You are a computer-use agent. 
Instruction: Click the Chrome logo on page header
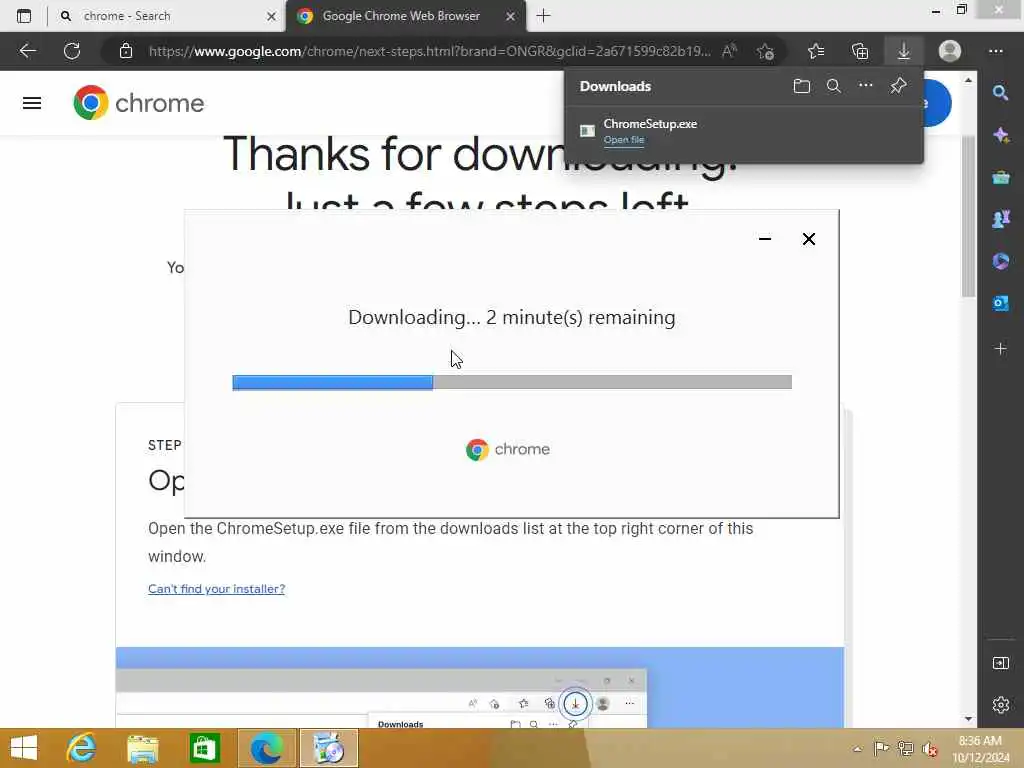click(138, 103)
